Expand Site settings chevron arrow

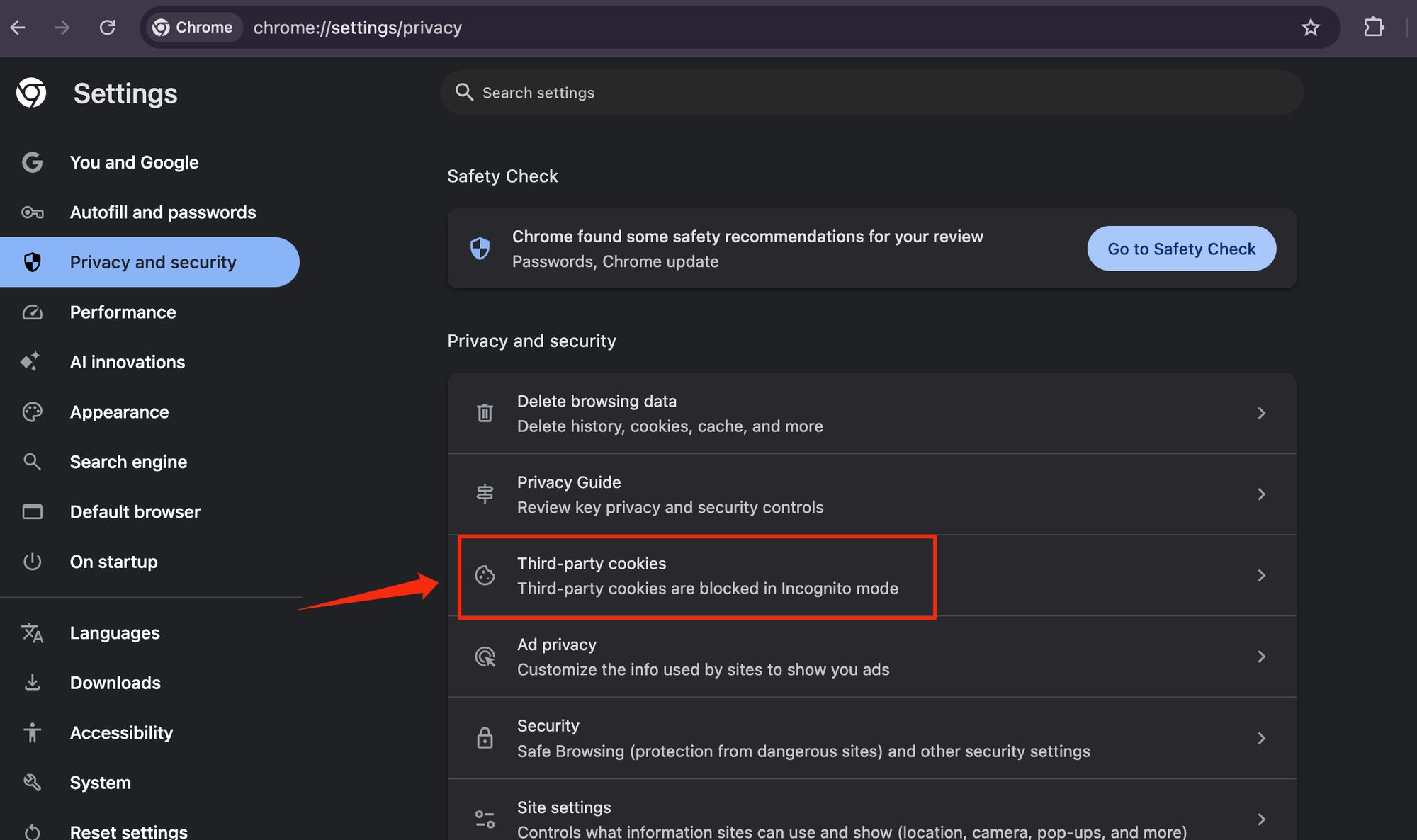pos(1261,819)
